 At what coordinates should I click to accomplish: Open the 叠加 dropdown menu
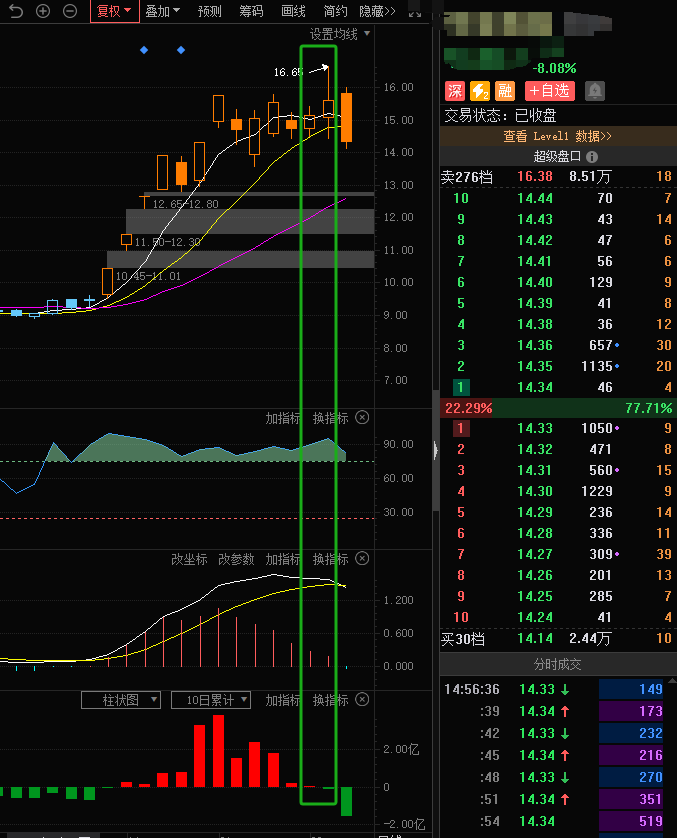click(x=162, y=11)
